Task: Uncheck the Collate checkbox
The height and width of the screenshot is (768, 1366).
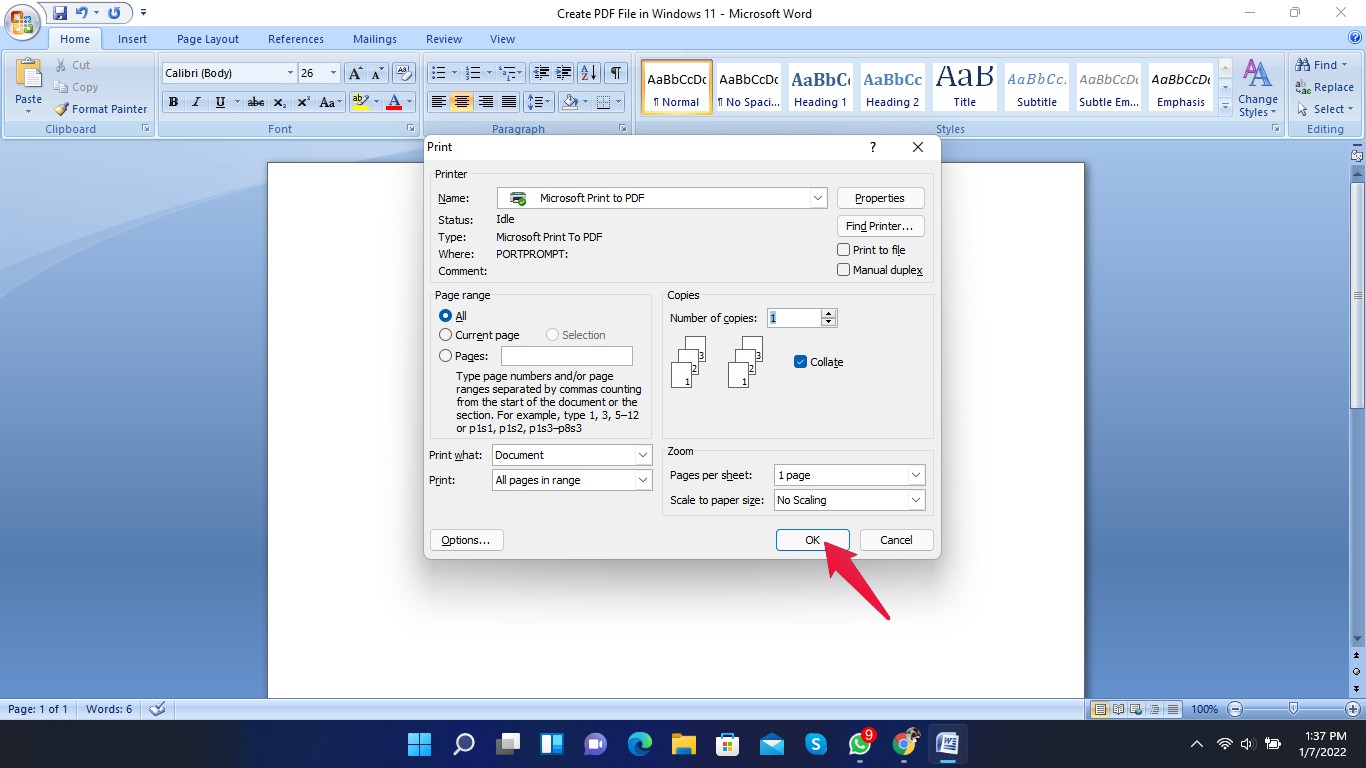Action: (x=800, y=362)
